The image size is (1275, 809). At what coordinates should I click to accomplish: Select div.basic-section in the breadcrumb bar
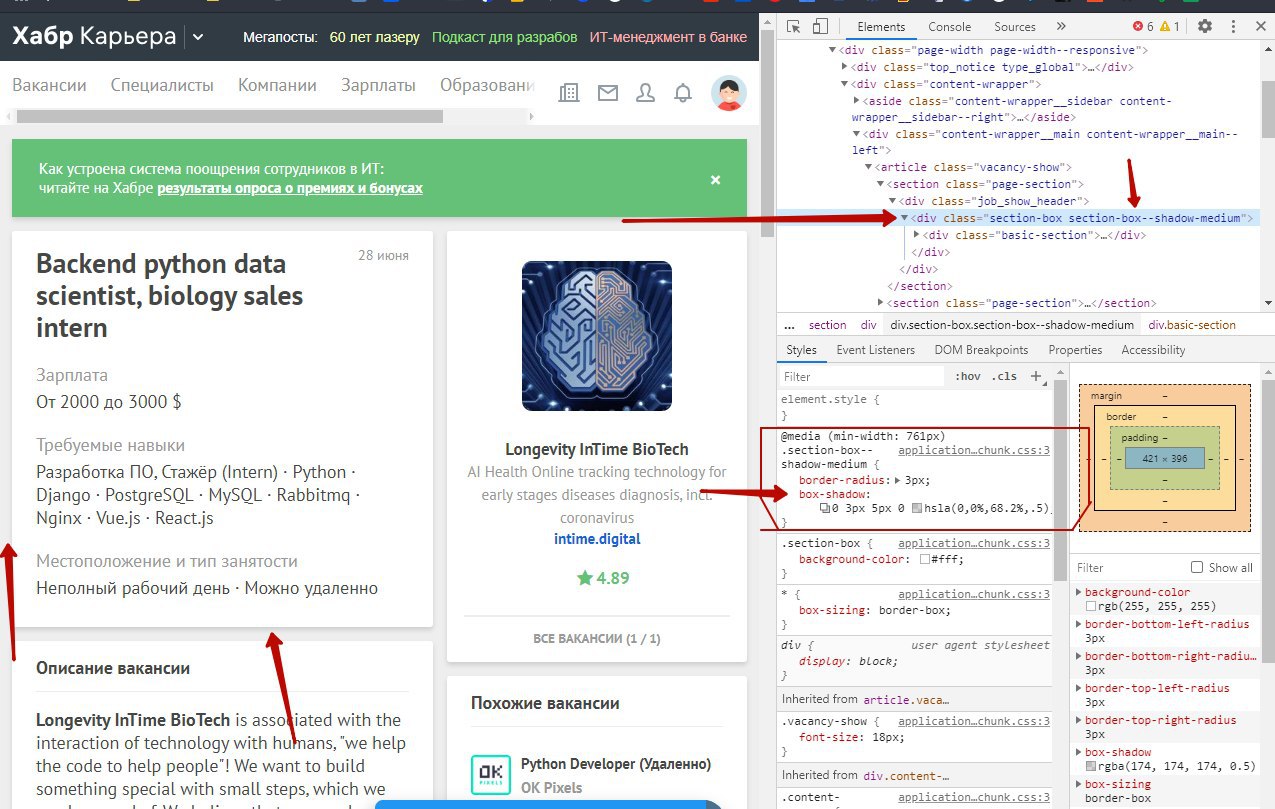tap(1192, 325)
